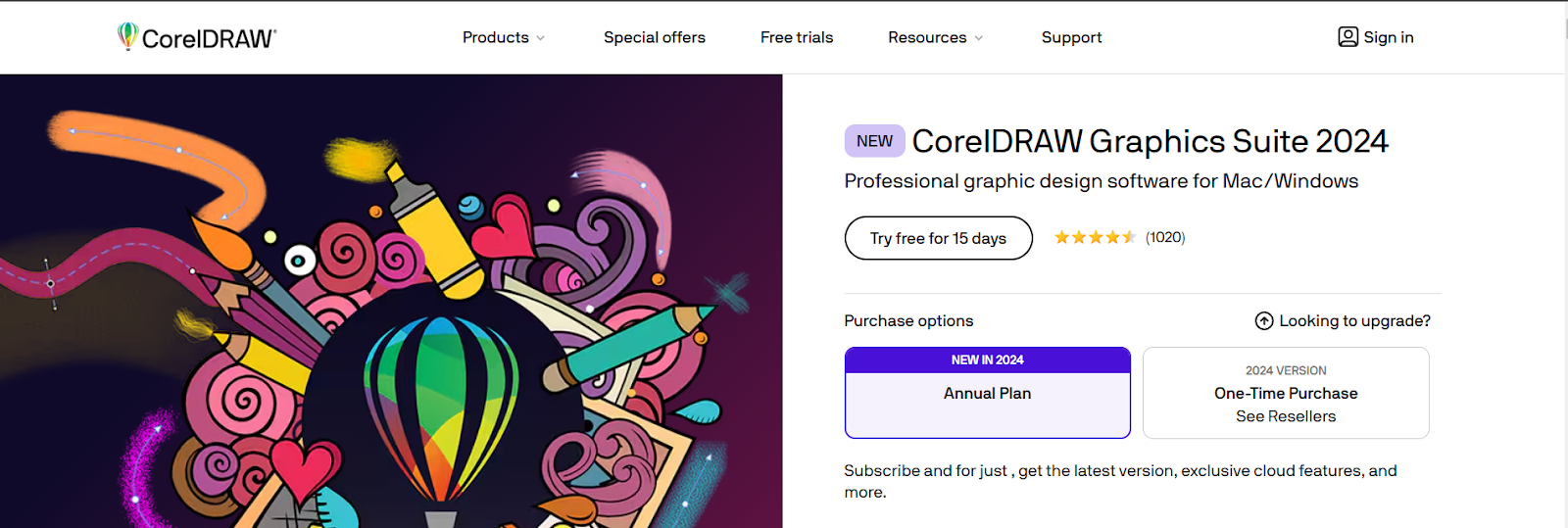The image size is (1568, 528).
Task: Click the Sign in user icon
Action: click(1348, 37)
